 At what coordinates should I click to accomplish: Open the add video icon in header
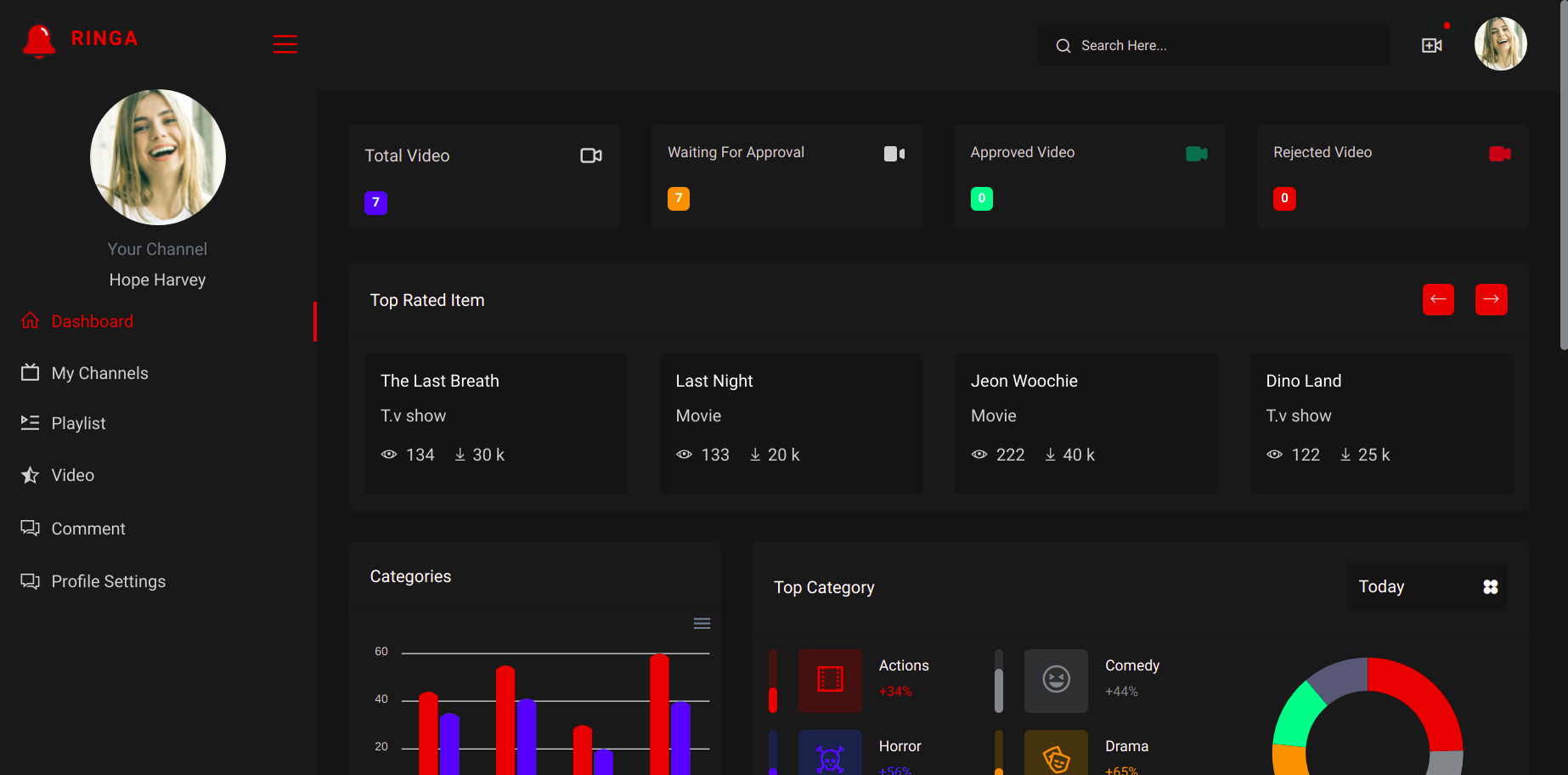pyautogui.click(x=1432, y=45)
